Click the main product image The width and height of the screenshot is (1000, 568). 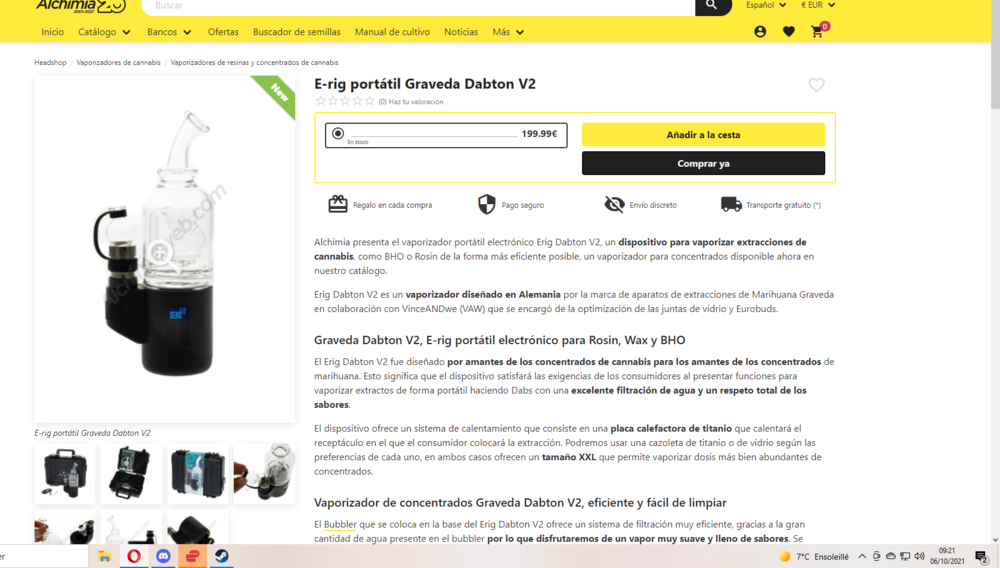click(x=165, y=249)
